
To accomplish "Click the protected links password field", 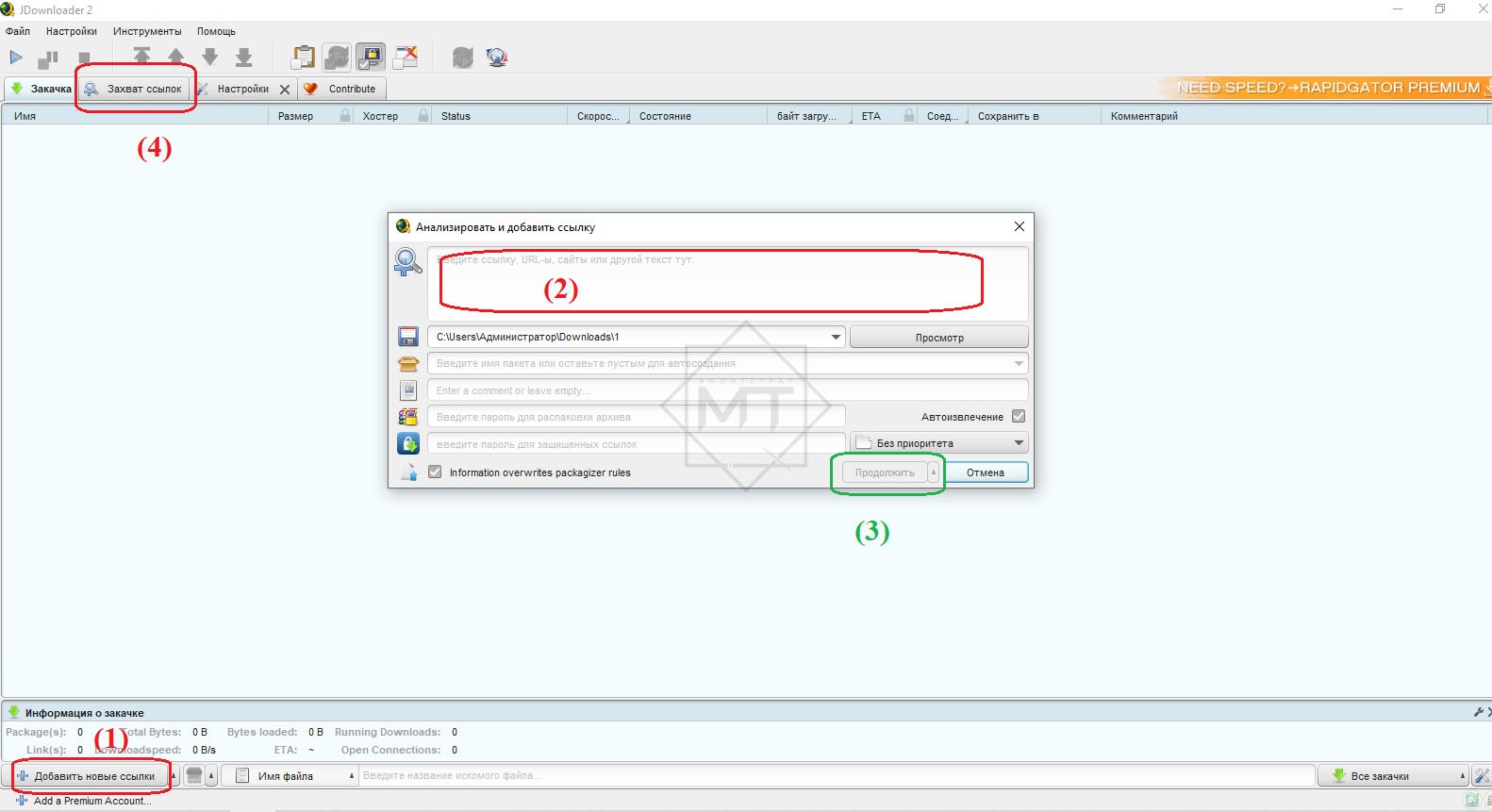I will click(637, 443).
